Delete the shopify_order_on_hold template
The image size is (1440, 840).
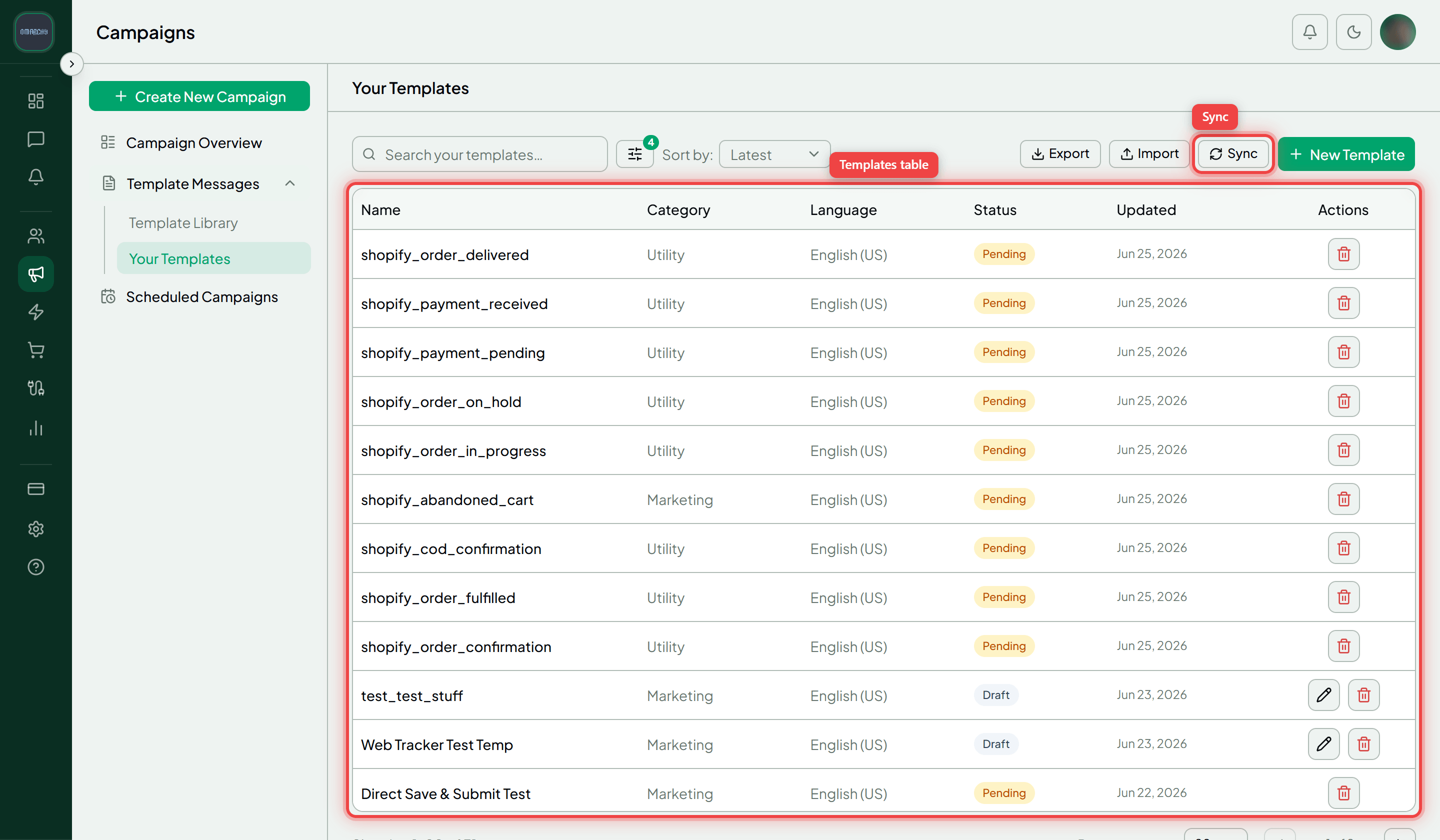click(1343, 401)
